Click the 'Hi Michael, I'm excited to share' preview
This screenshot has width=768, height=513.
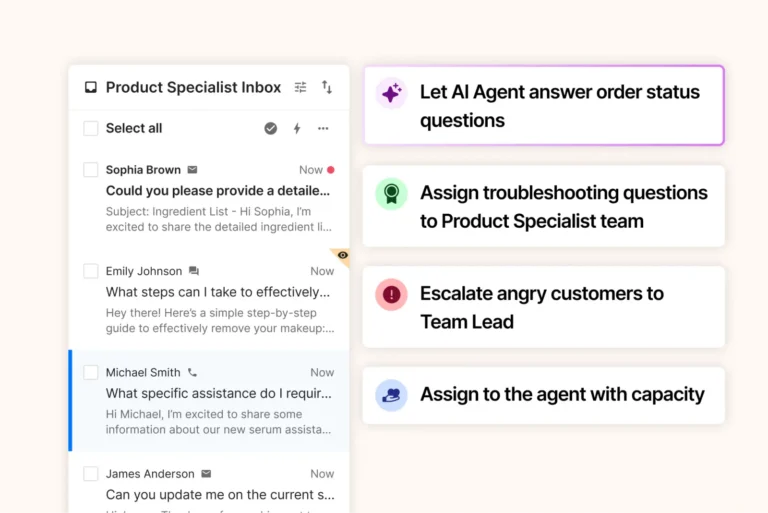[x=218, y=422]
